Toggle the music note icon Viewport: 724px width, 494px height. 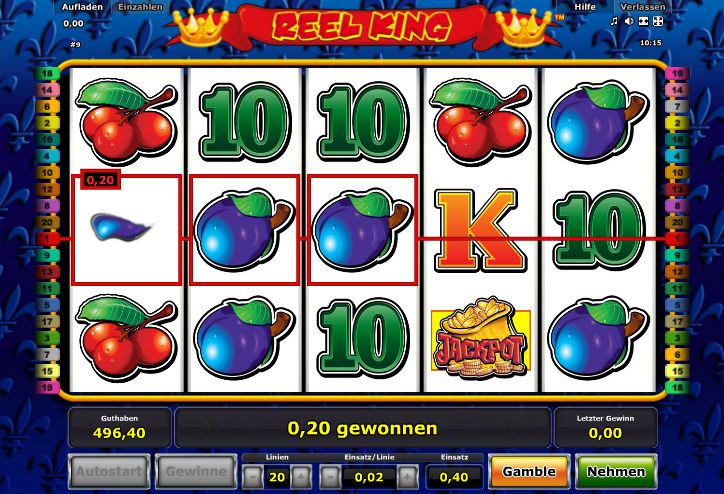click(x=614, y=21)
